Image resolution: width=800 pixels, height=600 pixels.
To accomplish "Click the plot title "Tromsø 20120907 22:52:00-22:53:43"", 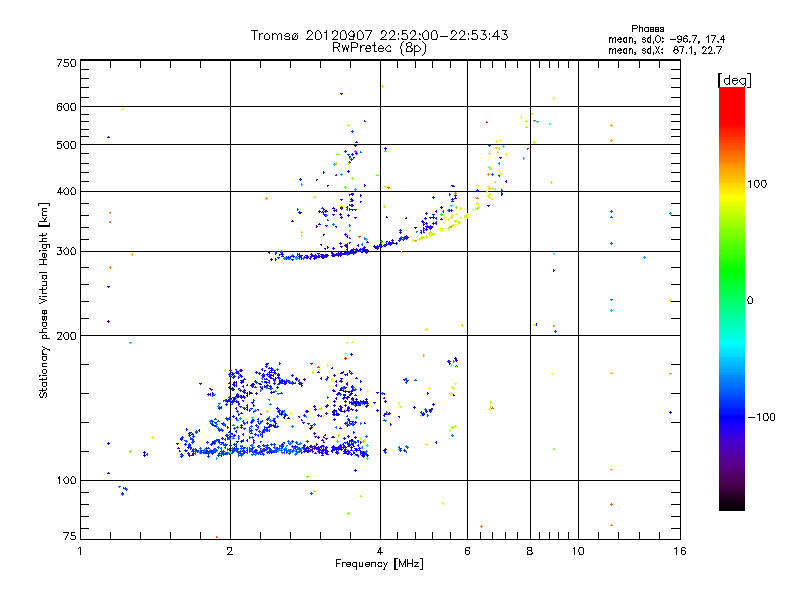I will pos(379,35).
